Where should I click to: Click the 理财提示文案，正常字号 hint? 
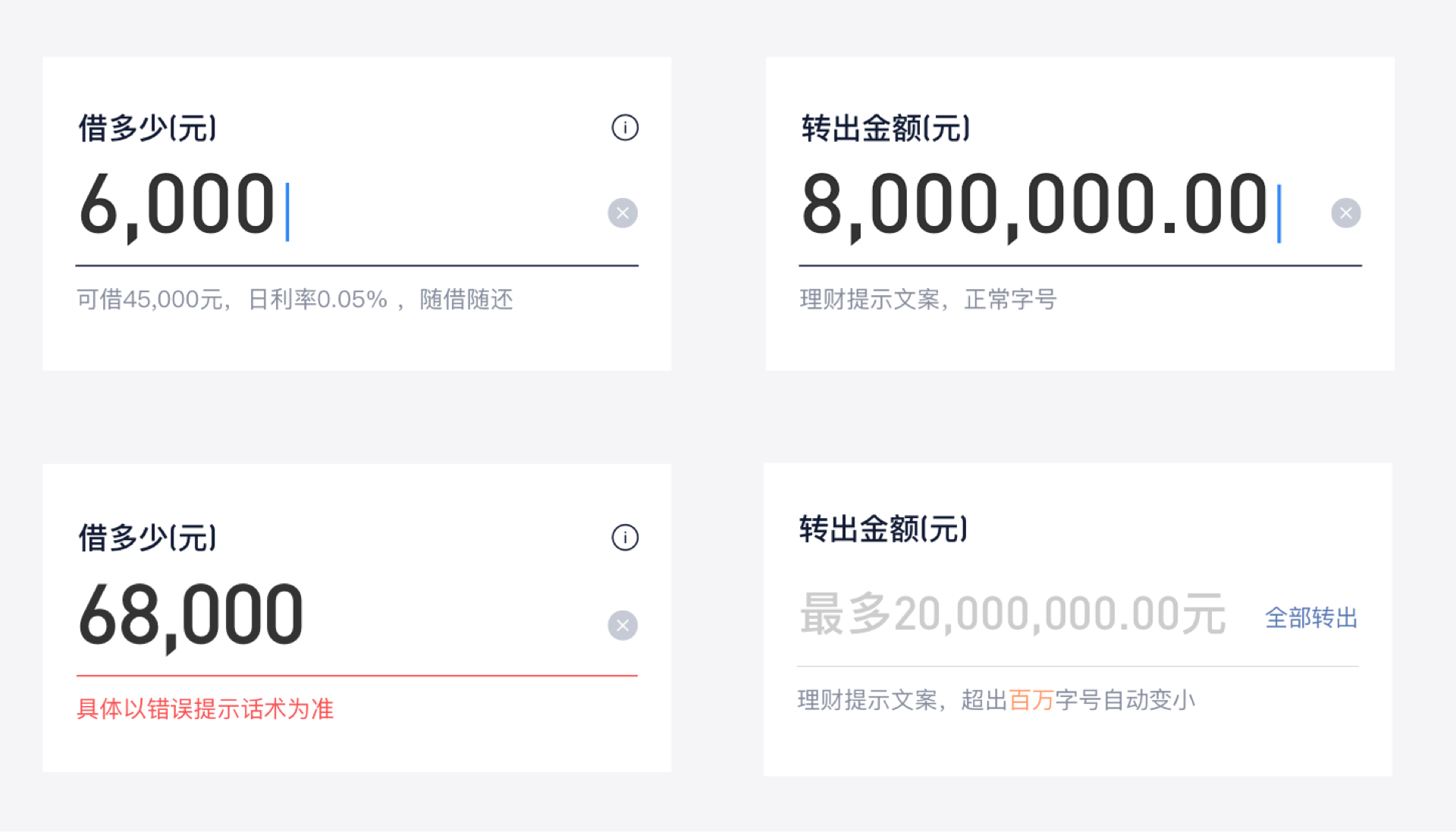click(928, 300)
